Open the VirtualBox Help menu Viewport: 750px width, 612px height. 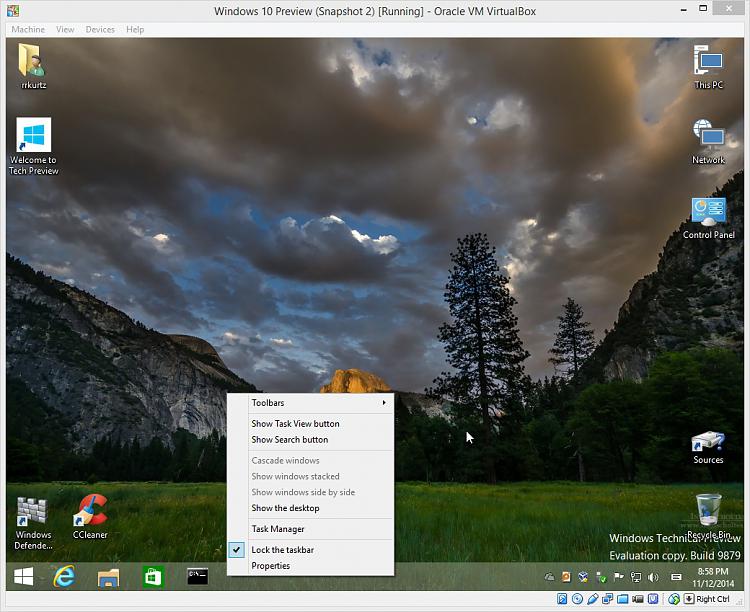point(135,29)
